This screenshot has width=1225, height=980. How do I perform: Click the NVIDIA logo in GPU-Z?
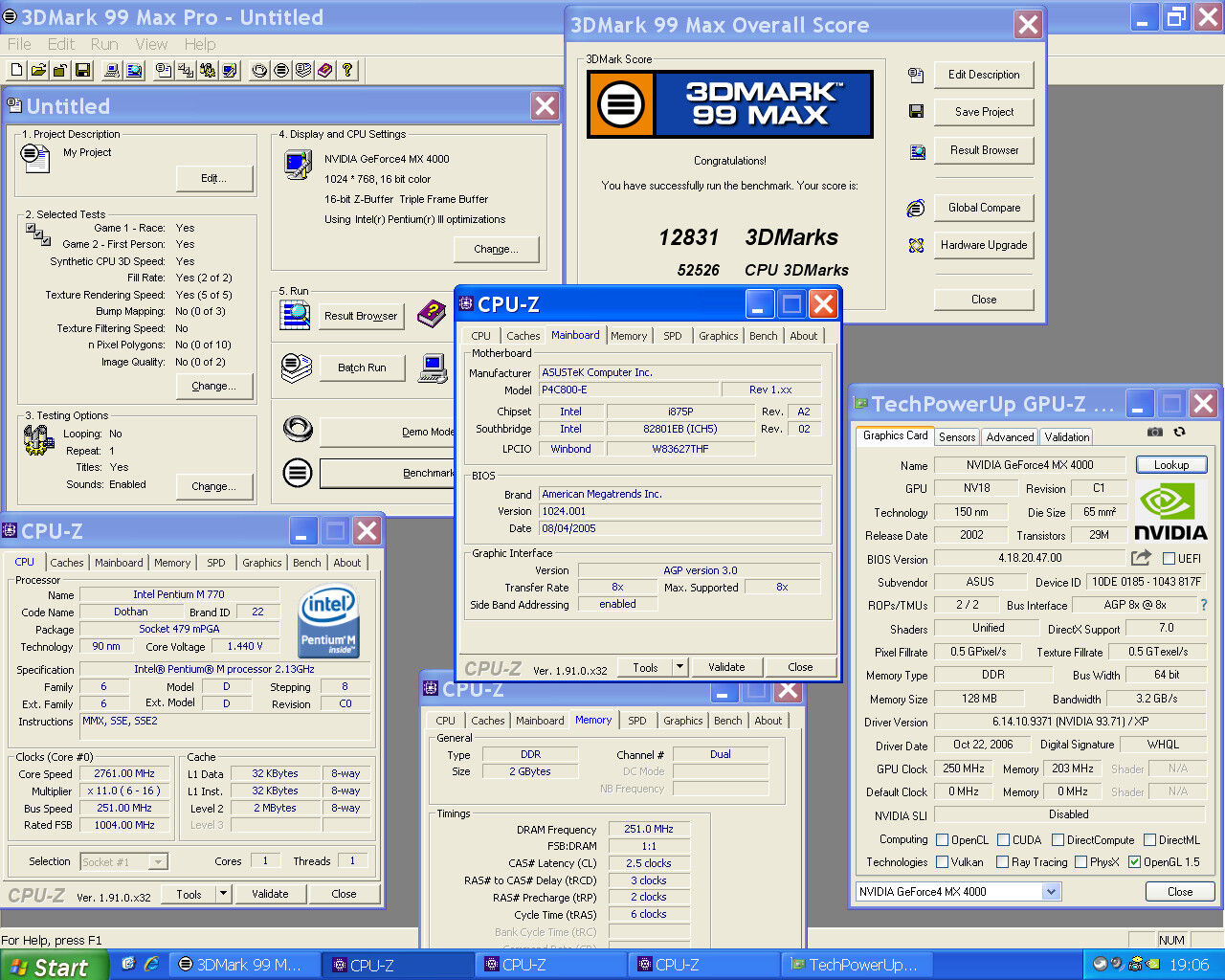coord(1170,511)
